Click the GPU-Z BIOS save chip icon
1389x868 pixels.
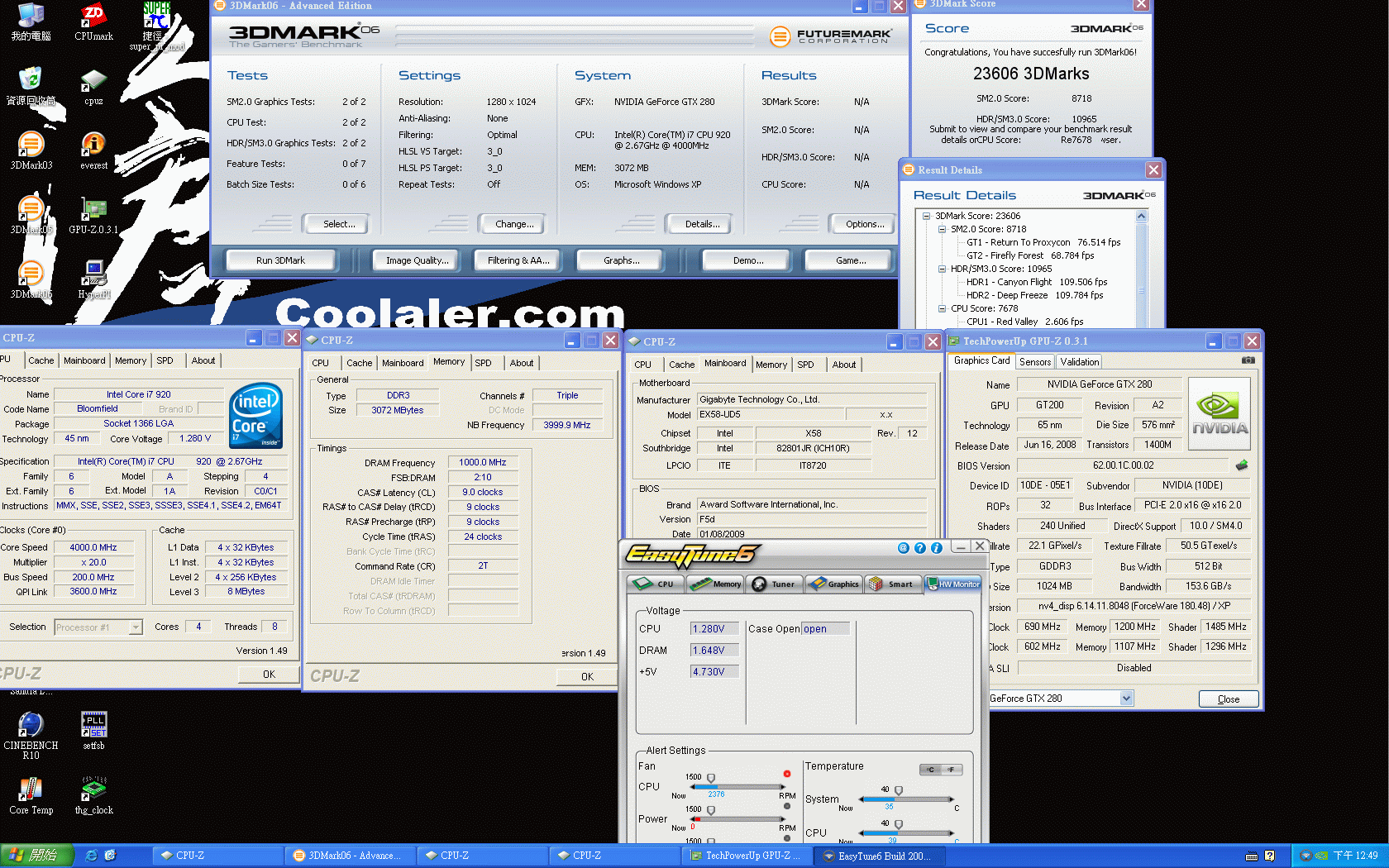coord(1241,465)
